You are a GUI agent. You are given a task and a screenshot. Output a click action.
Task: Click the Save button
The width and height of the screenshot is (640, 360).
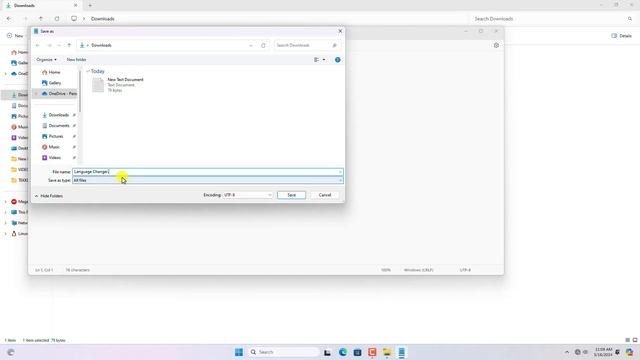pos(291,195)
